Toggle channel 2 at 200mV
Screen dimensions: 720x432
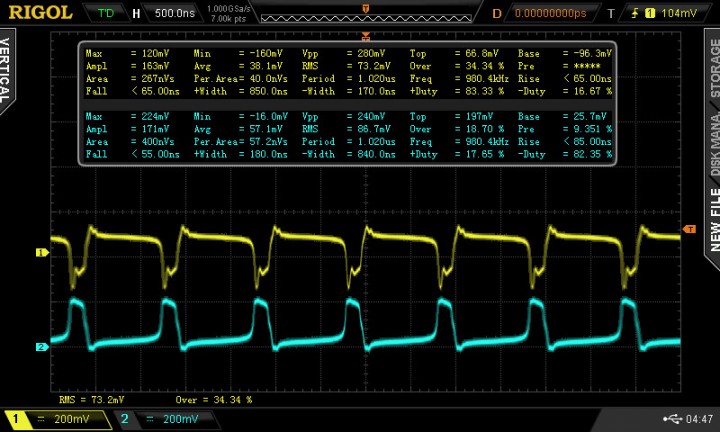pyautogui.click(x=167, y=419)
